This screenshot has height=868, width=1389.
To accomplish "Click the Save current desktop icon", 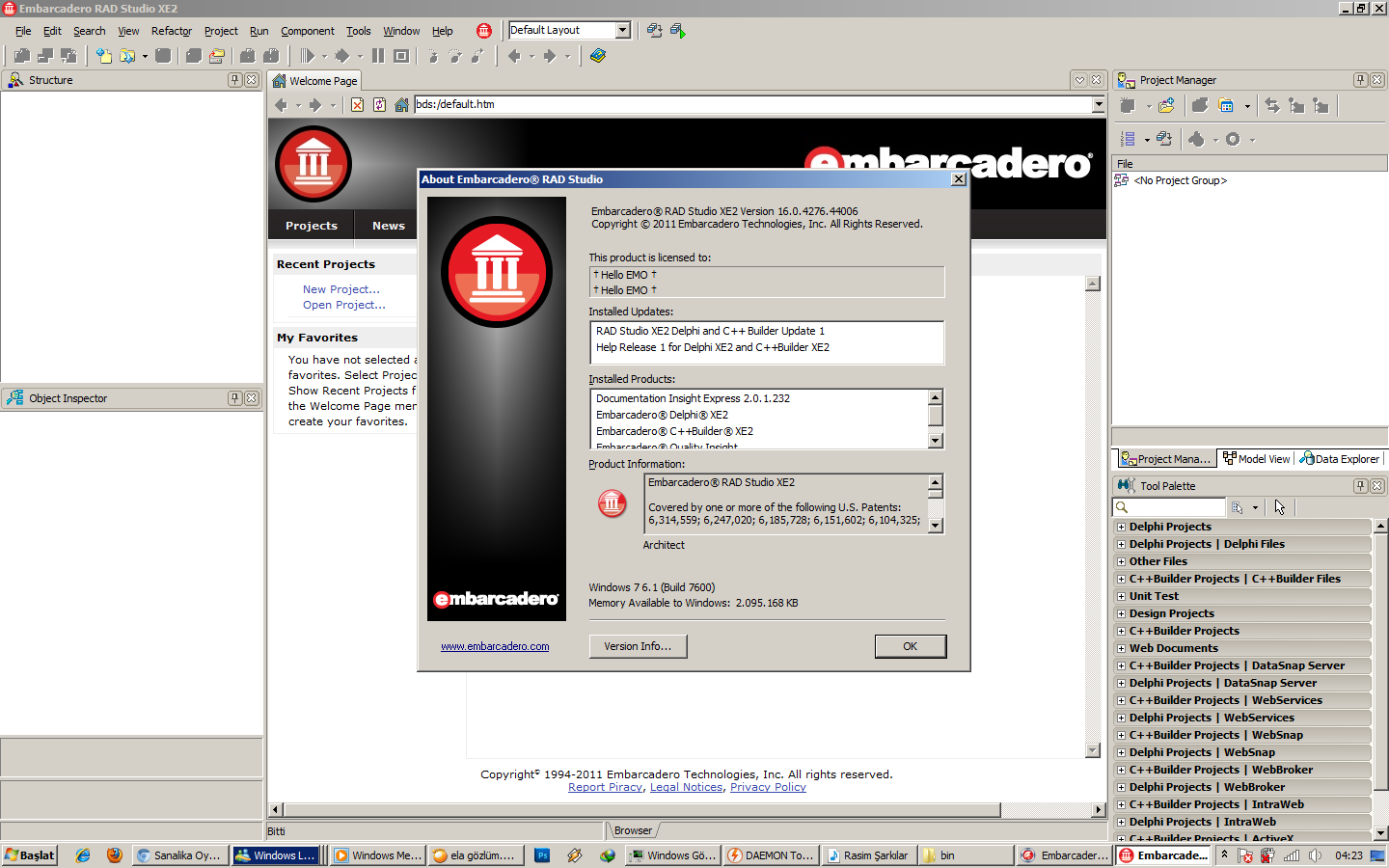I will (655, 31).
